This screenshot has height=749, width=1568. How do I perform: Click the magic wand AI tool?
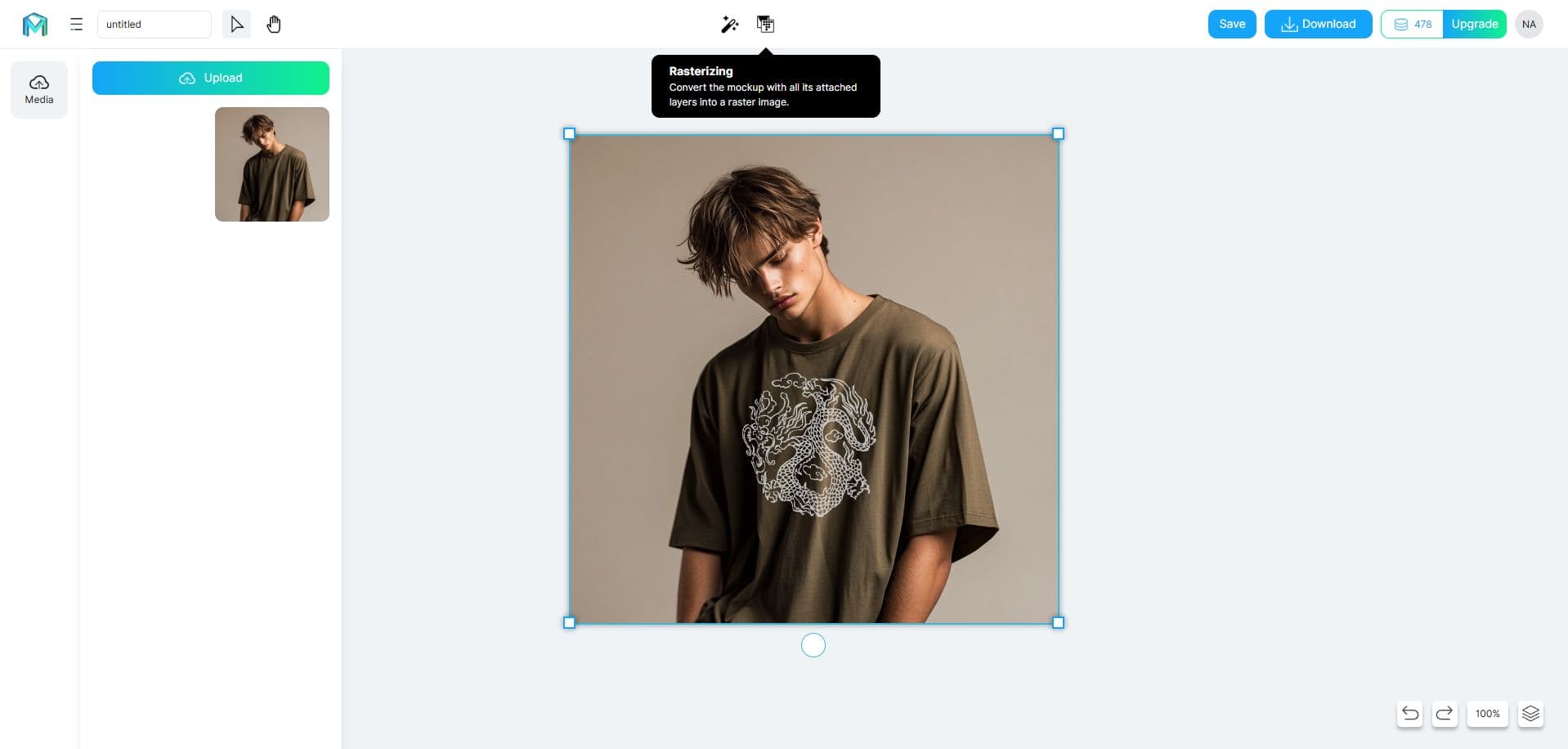pos(729,25)
